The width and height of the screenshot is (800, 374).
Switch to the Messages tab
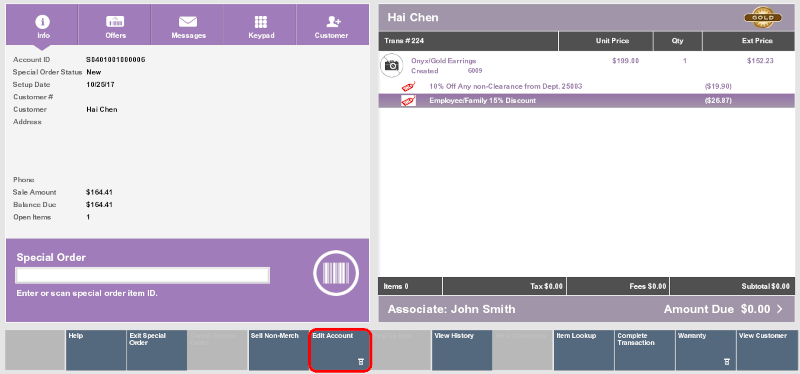(x=188, y=25)
